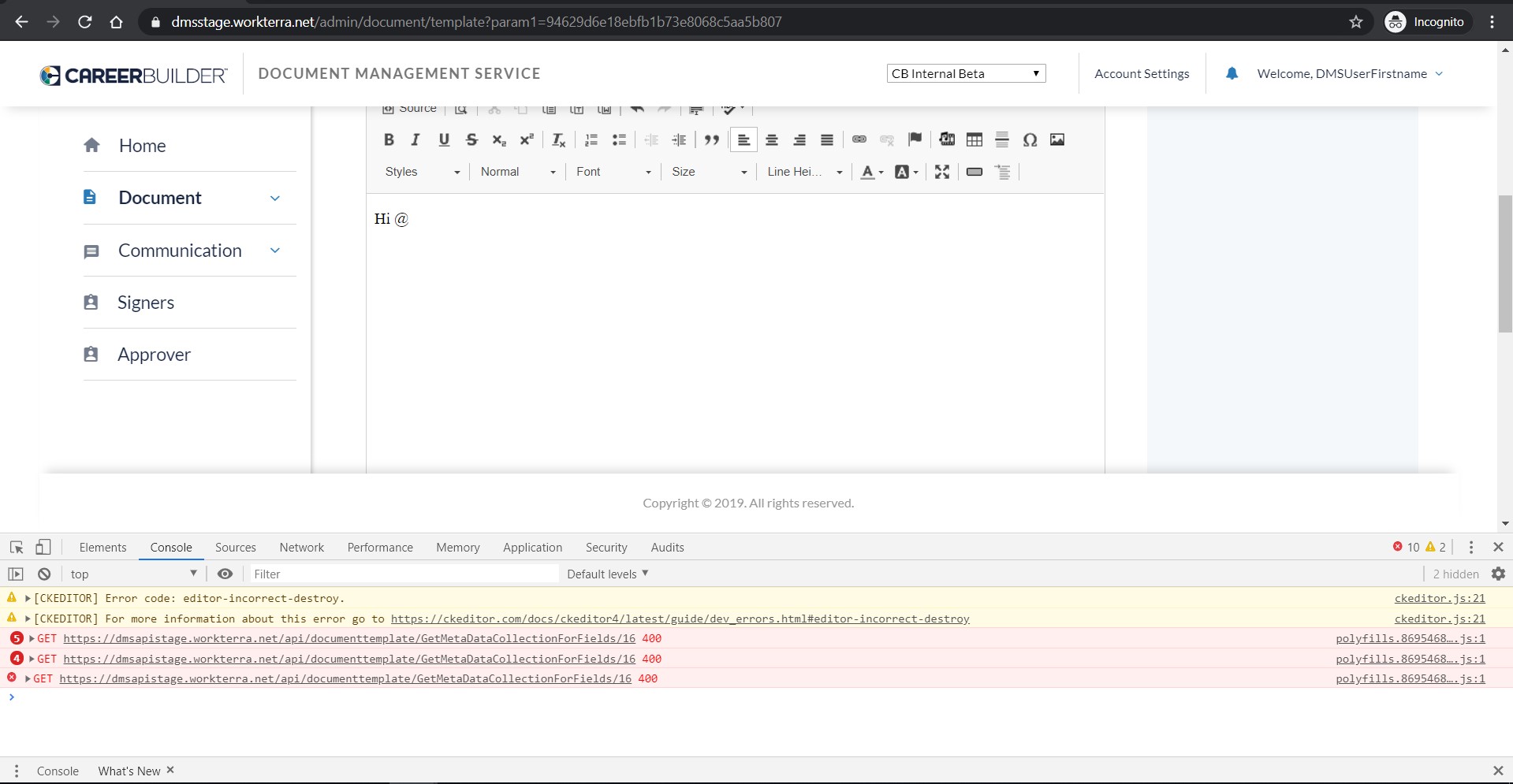Clear the console with the block icon
Image resolution: width=1513 pixels, height=784 pixels.
44,574
